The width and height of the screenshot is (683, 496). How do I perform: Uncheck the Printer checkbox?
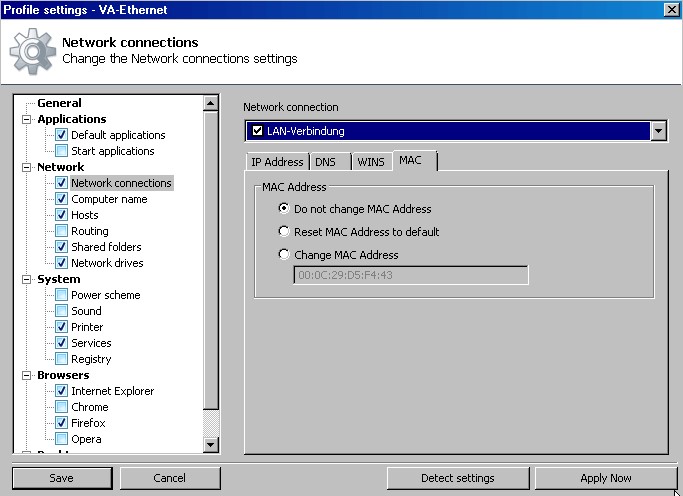pyautogui.click(x=61, y=327)
